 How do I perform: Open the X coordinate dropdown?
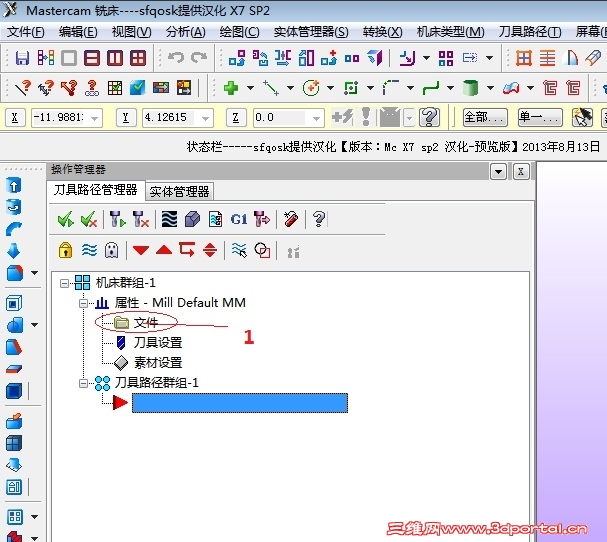[95, 118]
